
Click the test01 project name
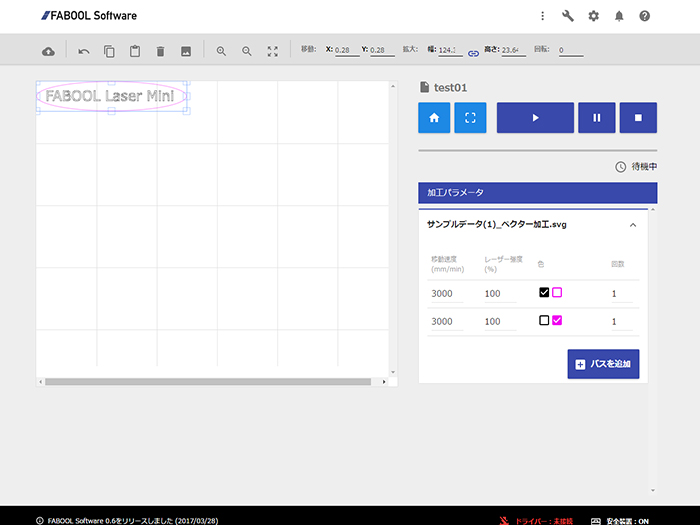tap(450, 88)
